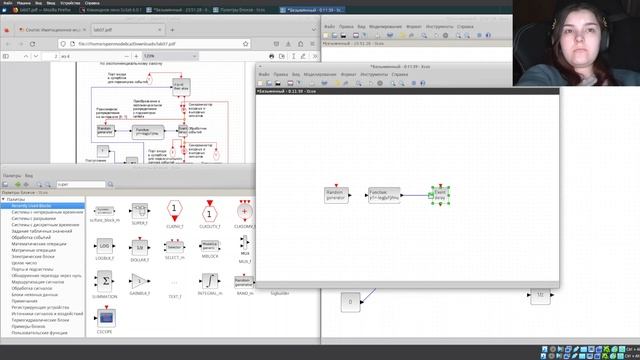The height and width of the screenshot is (360, 640).
Task: Select the seventh palette tree category
Action: [x=39, y=244]
